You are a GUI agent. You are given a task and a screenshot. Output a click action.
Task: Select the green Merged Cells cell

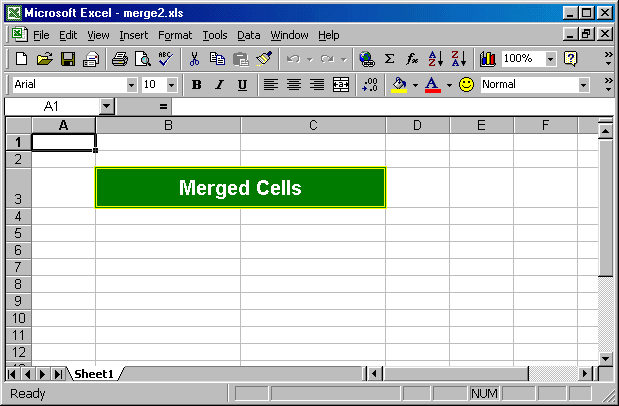240,188
